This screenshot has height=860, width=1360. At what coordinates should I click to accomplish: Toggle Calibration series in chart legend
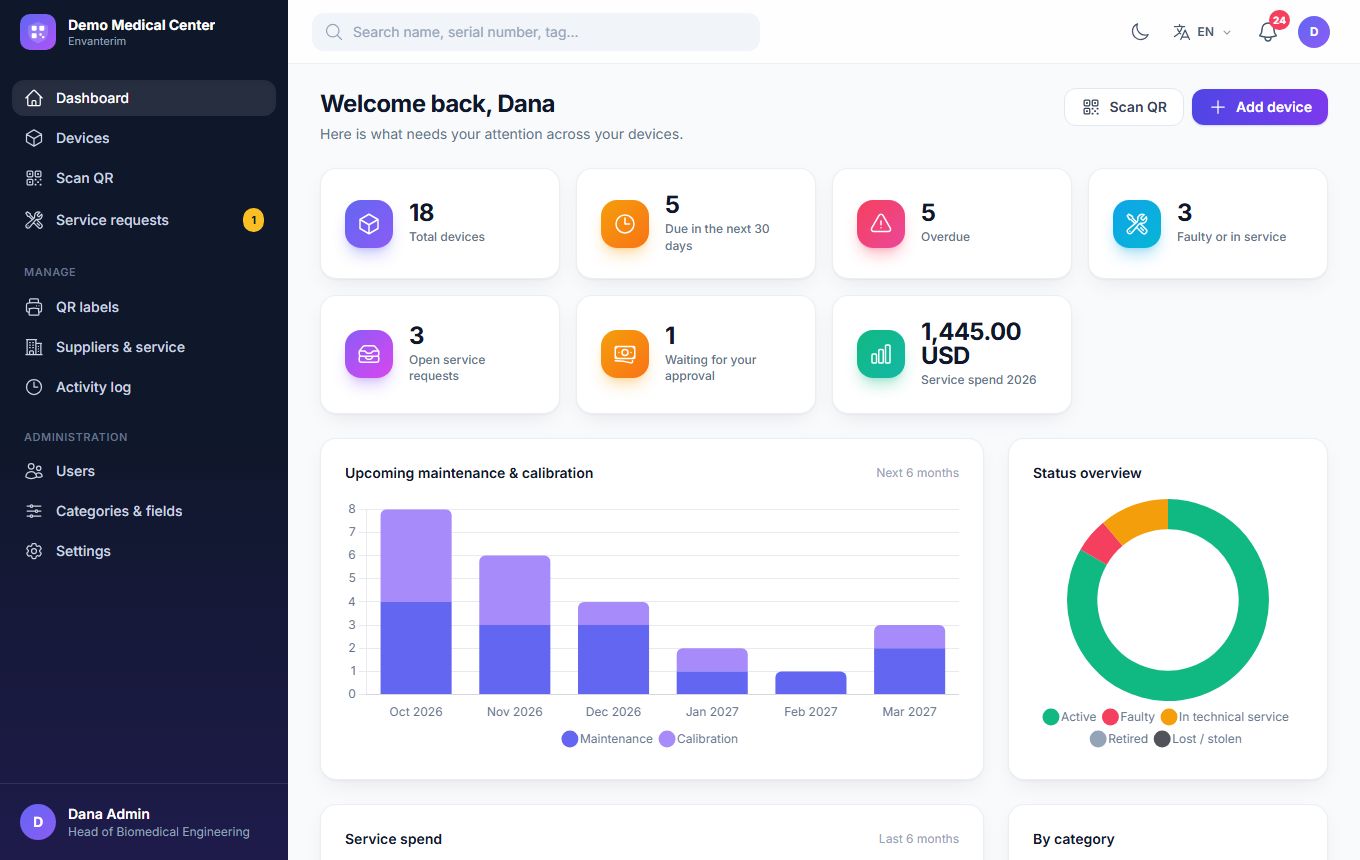point(698,739)
